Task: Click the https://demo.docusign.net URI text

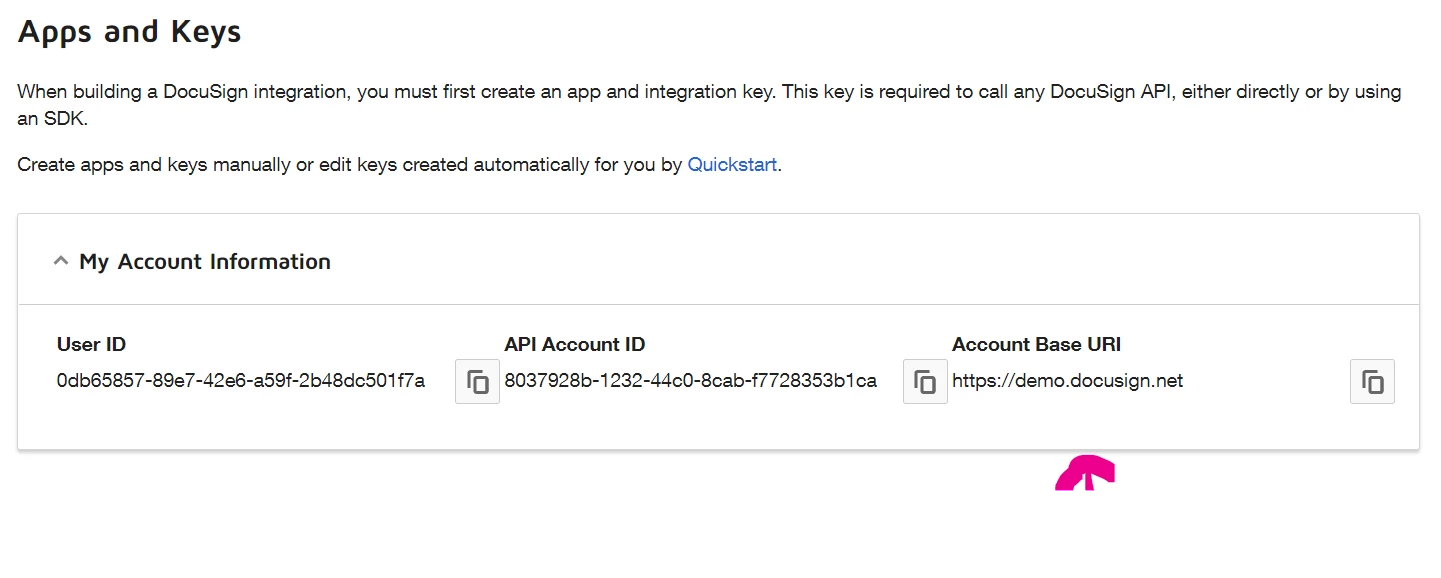Action: [1067, 381]
